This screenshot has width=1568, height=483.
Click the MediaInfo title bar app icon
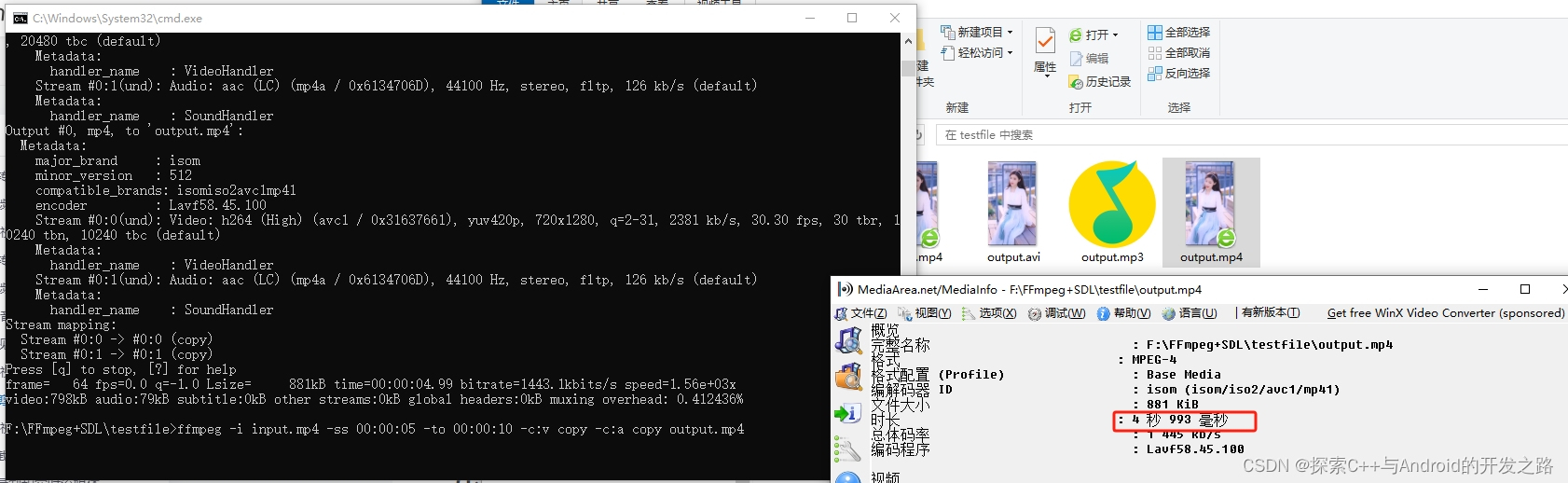click(x=845, y=289)
